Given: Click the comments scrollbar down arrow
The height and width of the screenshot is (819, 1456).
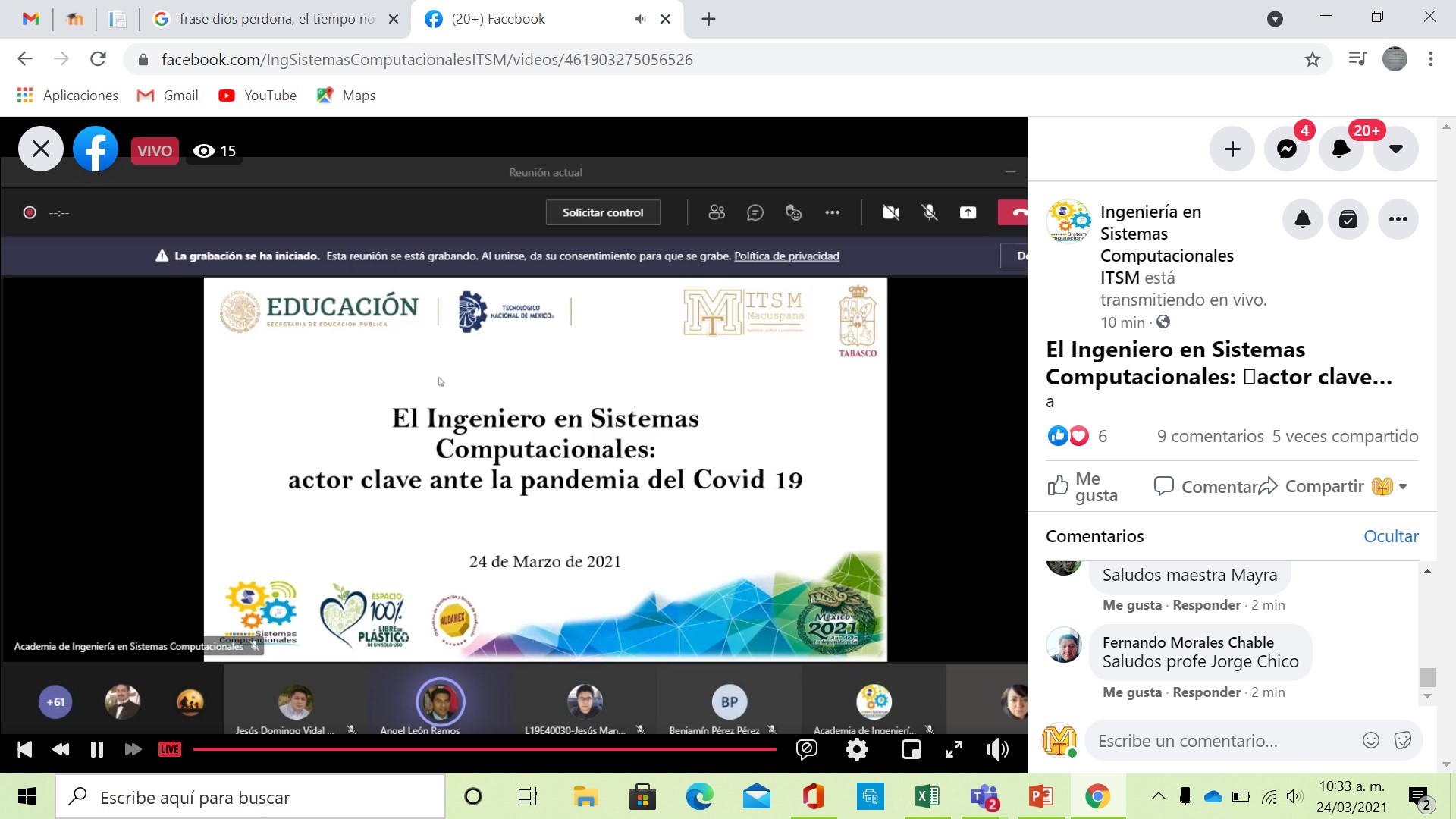Looking at the screenshot, I should (1428, 696).
